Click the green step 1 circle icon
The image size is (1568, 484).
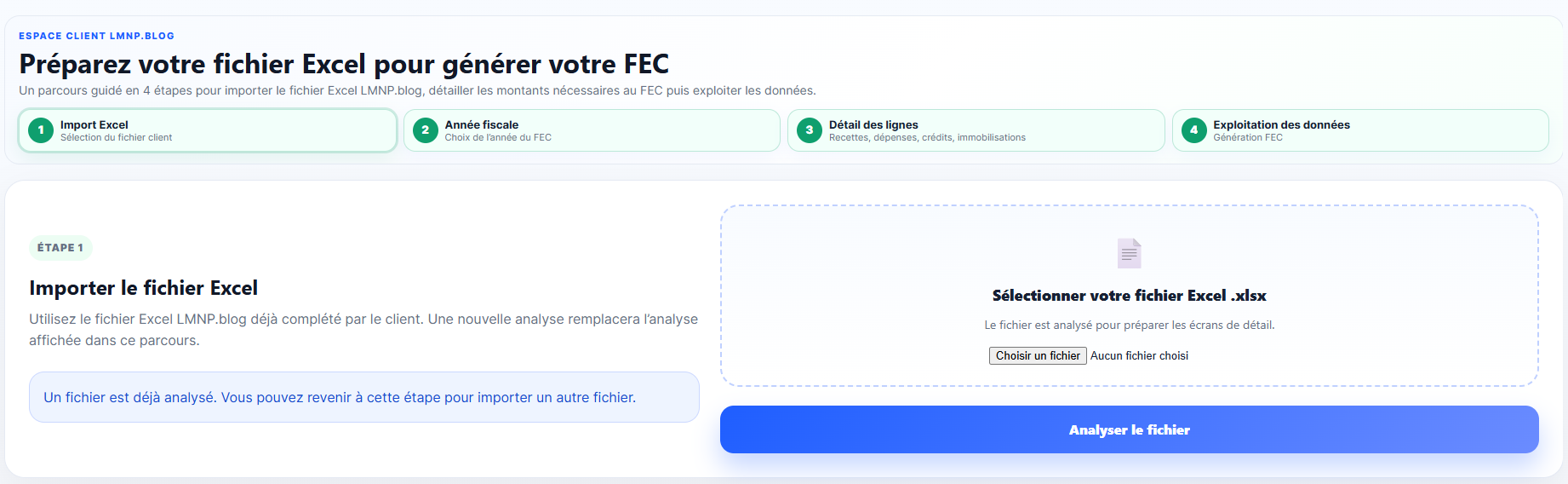[x=41, y=130]
